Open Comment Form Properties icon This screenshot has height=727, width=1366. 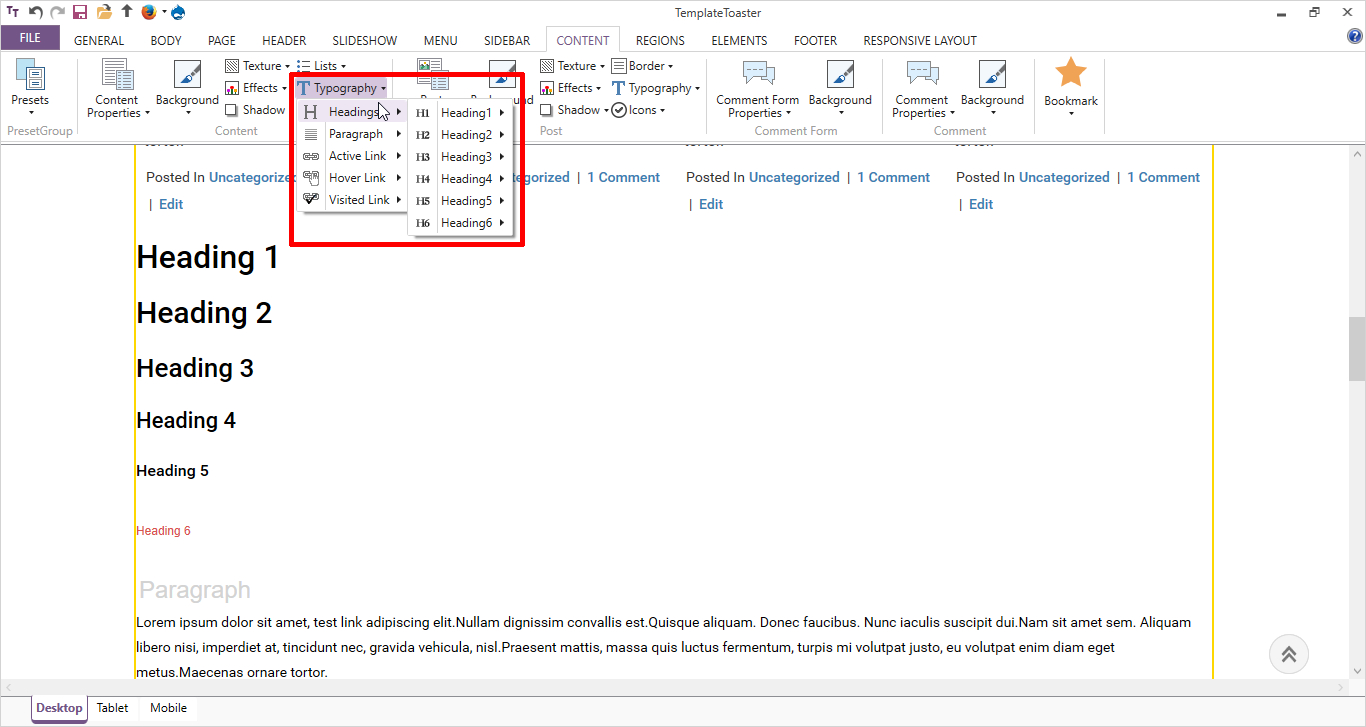758,76
